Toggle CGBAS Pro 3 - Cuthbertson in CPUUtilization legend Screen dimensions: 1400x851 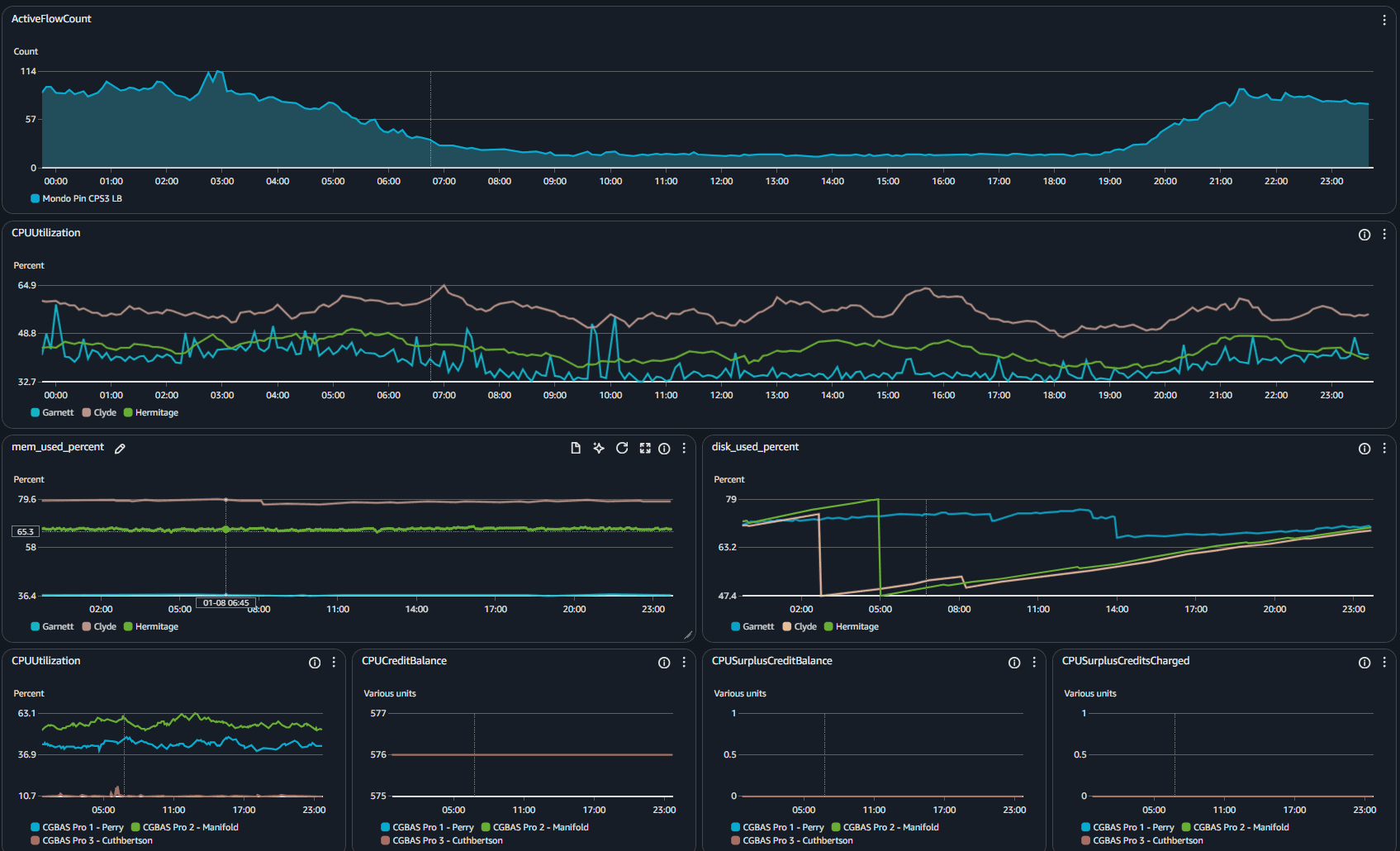[x=92, y=840]
